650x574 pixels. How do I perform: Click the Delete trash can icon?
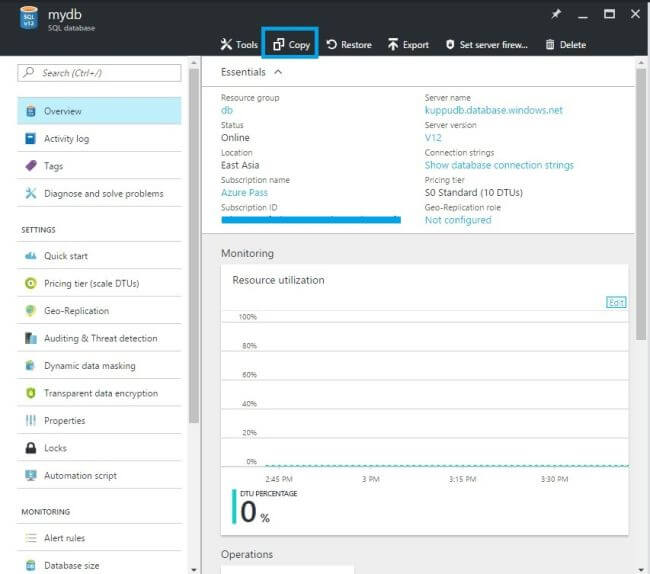click(x=550, y=44)
